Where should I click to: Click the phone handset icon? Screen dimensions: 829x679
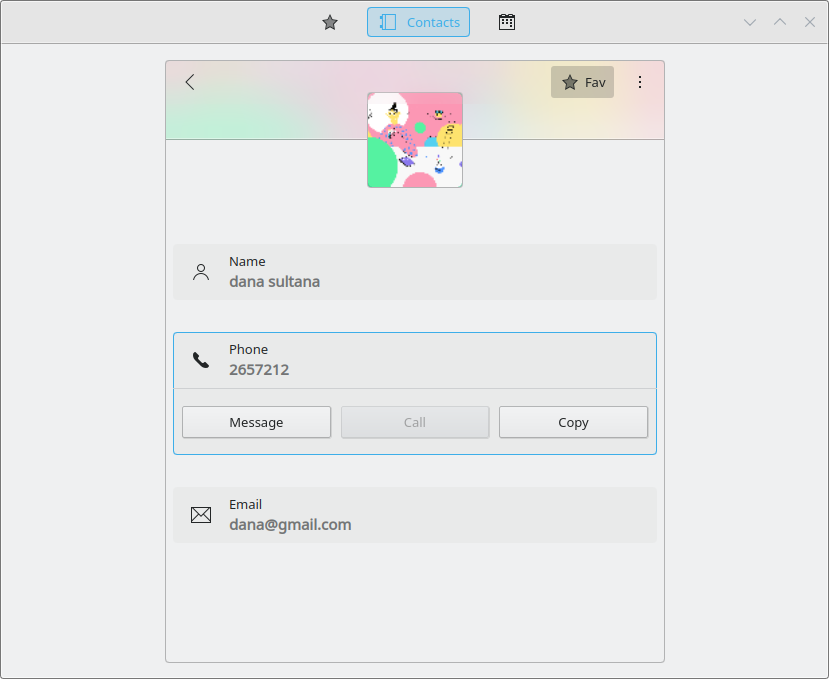pyautogui.click(x=201, y=360)
